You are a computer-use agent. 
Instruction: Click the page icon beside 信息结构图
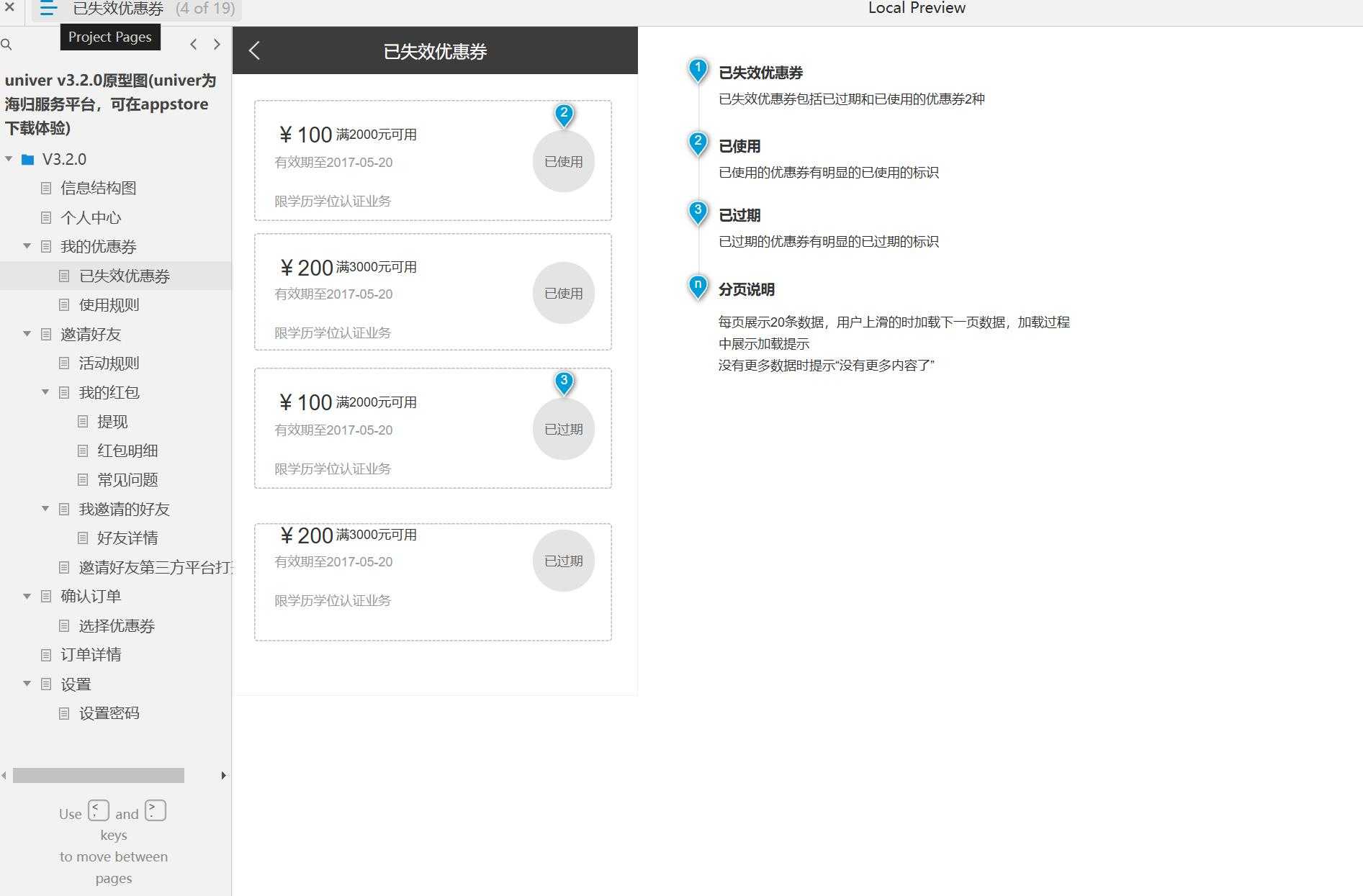click(x=45, y=188)
